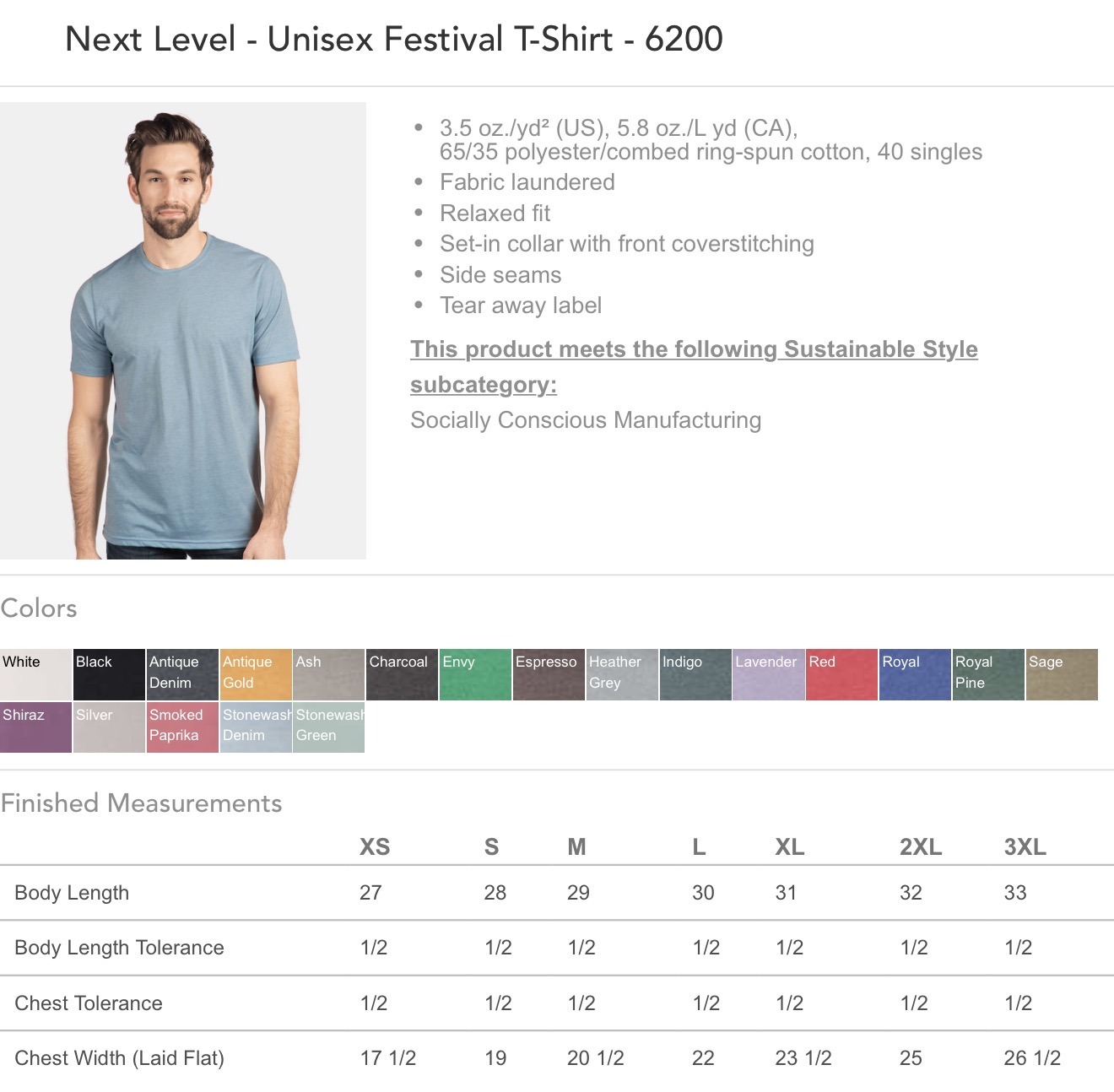
Task: Choose the Charcoal color swatch
Action: [x=403, y=674]
